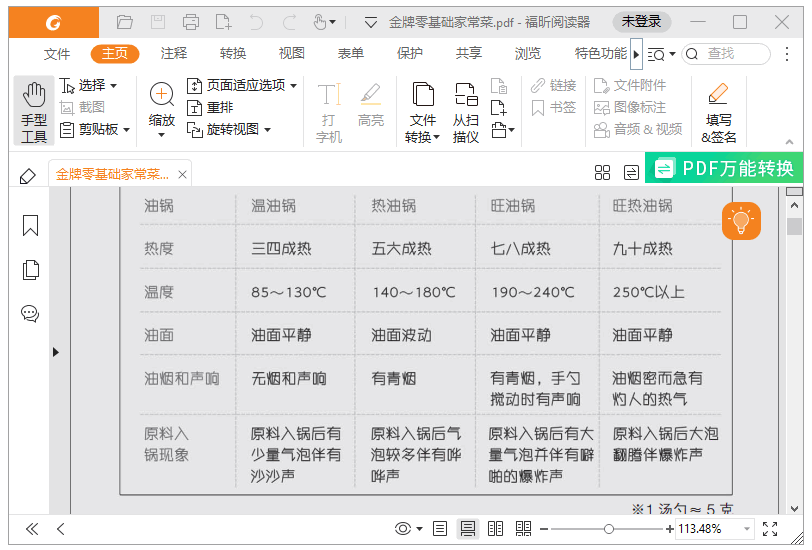Screen dimensions: 812x550
Task: Open the three-dot more options menu
Action: click(787, 54)
